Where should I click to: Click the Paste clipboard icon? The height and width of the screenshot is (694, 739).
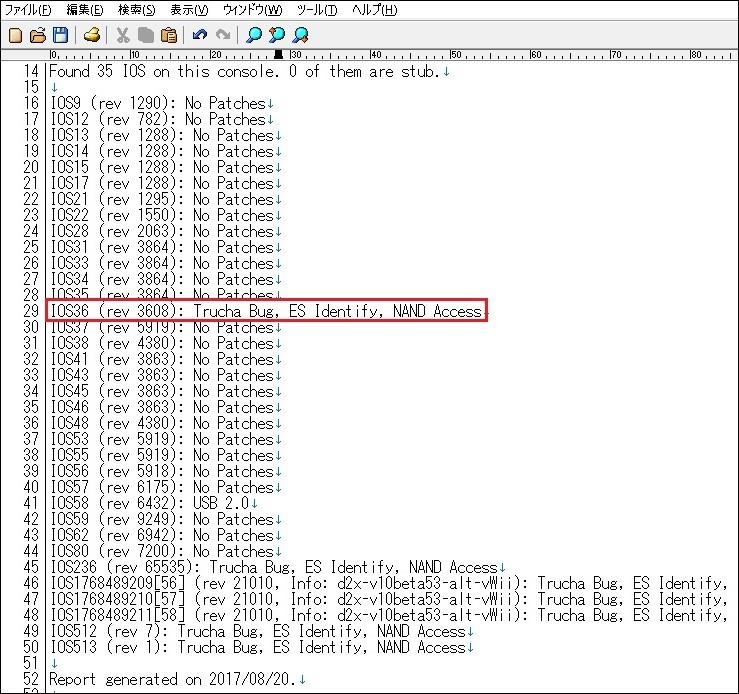point(169,35)
